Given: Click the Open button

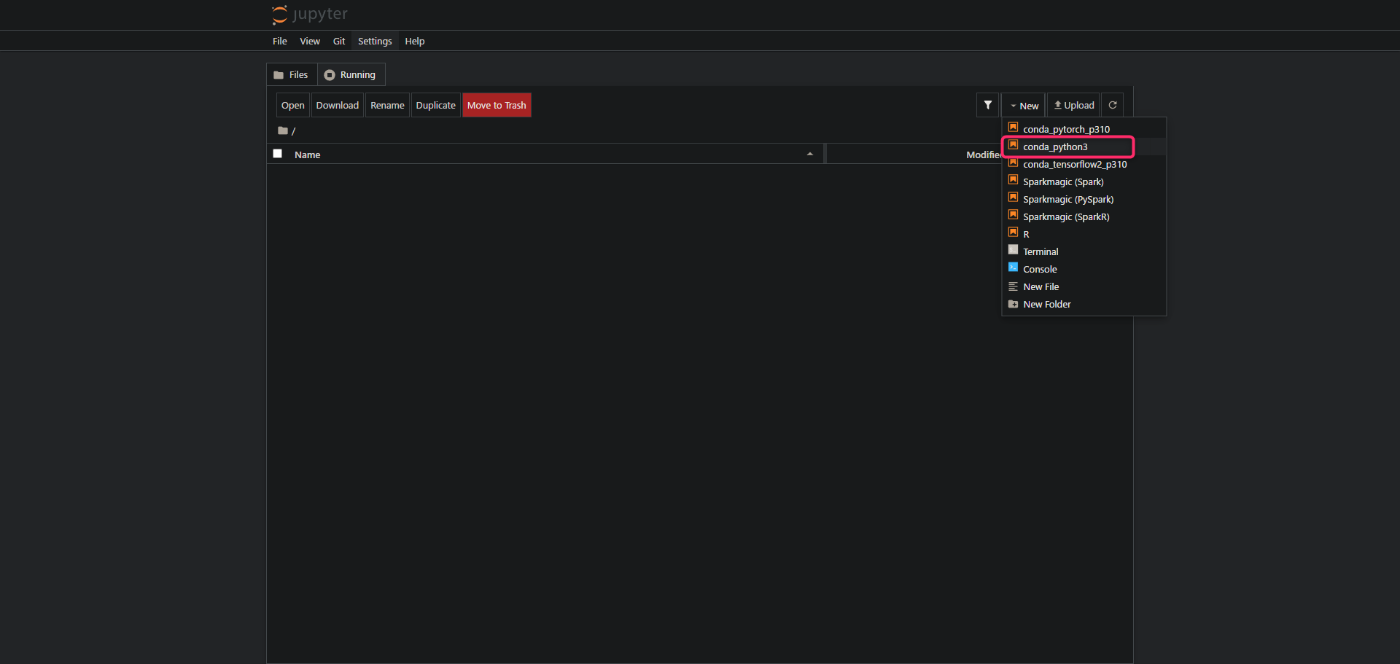Looking at the screenshot, I should click(293, 105).
